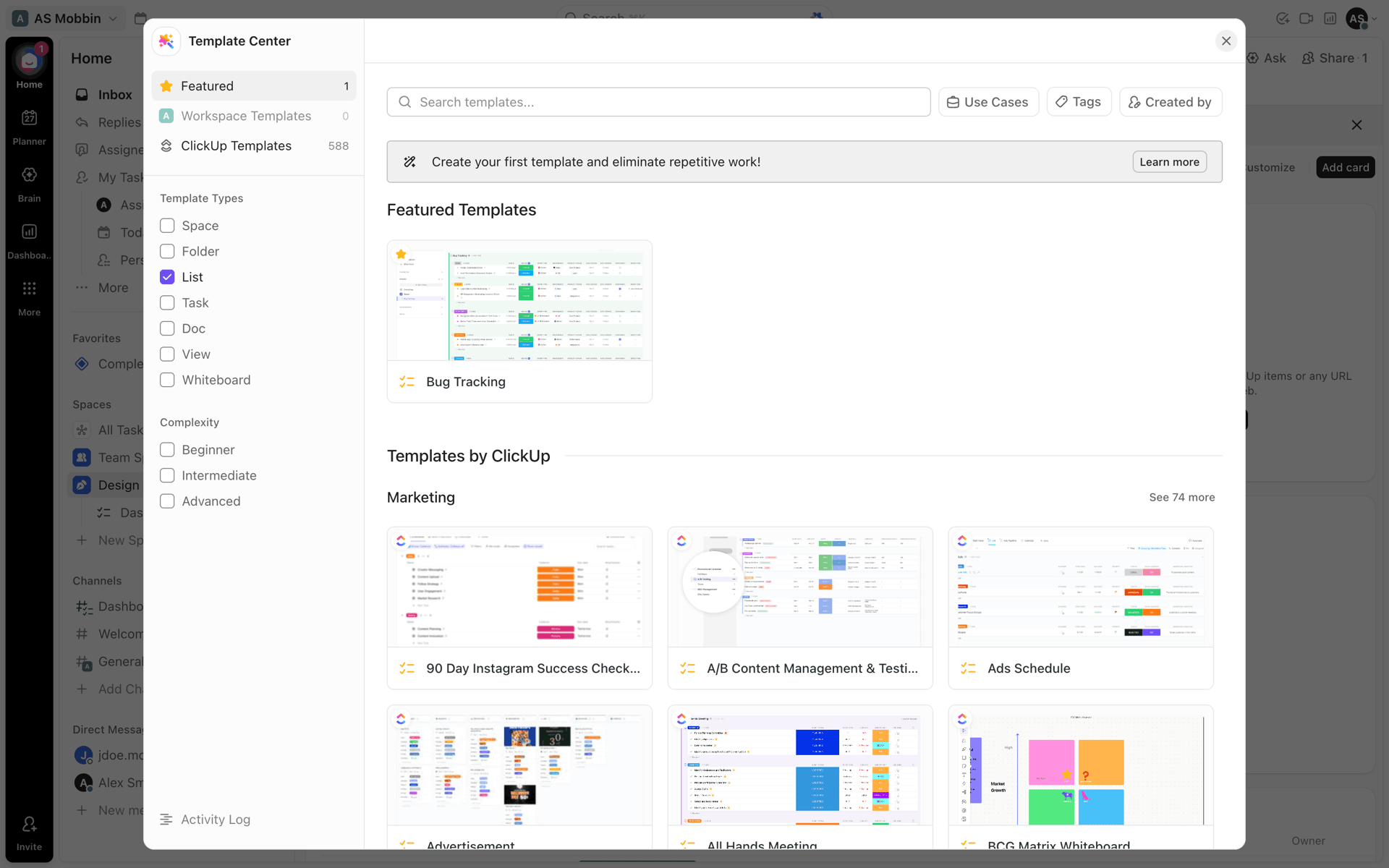
Task: Click the star badge on Bug Tracking thumbnail
Action: (x=401, y=254)
